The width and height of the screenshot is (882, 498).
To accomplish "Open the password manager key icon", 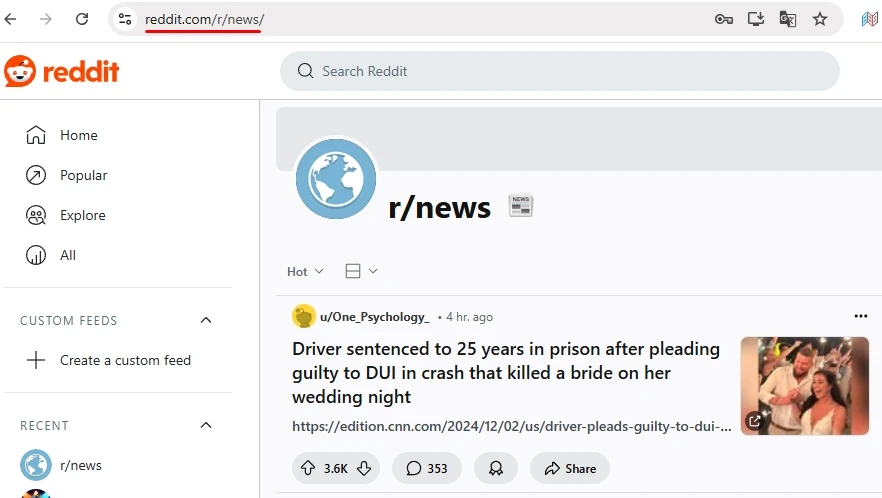I will tap(724, 19).
